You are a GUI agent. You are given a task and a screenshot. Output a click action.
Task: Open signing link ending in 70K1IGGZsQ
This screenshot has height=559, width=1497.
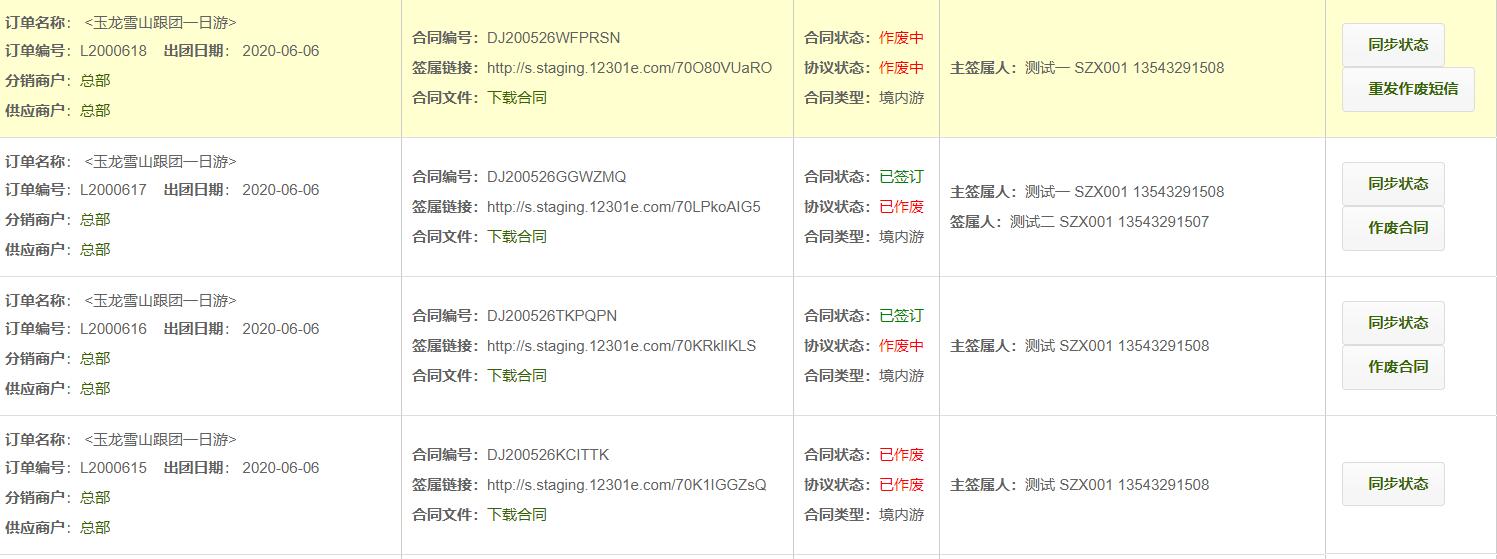click(x=626, y=485)
